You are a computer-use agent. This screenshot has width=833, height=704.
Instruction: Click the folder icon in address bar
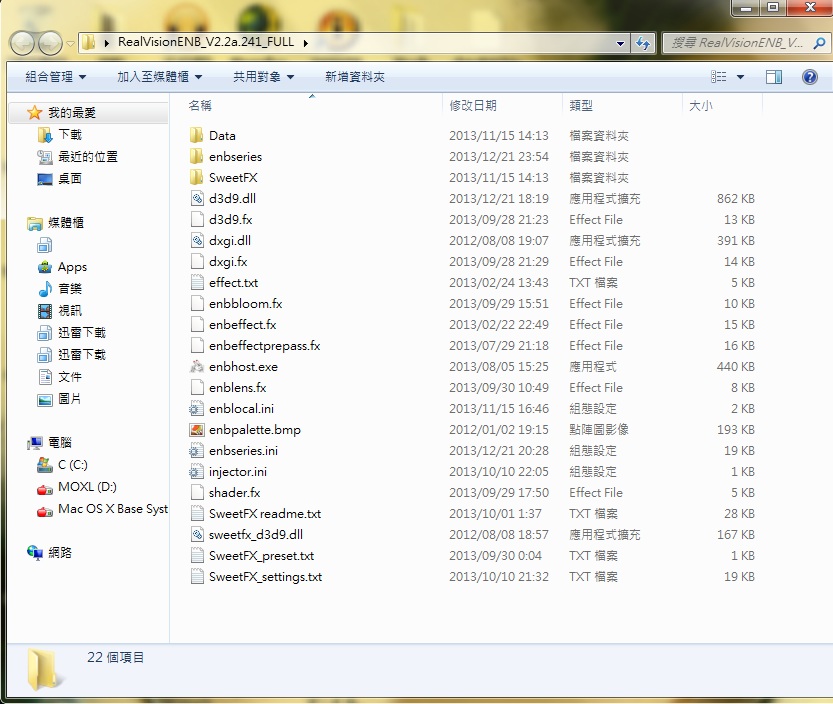pos(89,43)
